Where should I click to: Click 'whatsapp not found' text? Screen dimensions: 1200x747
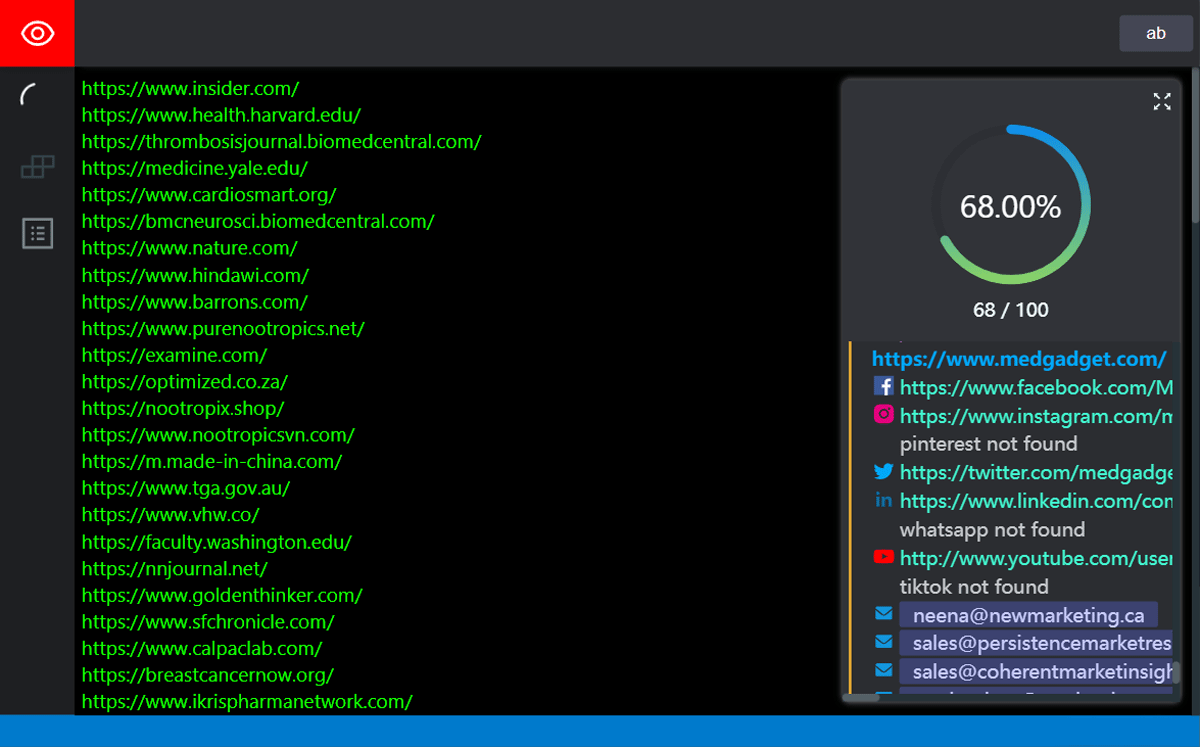click(992, 529)
